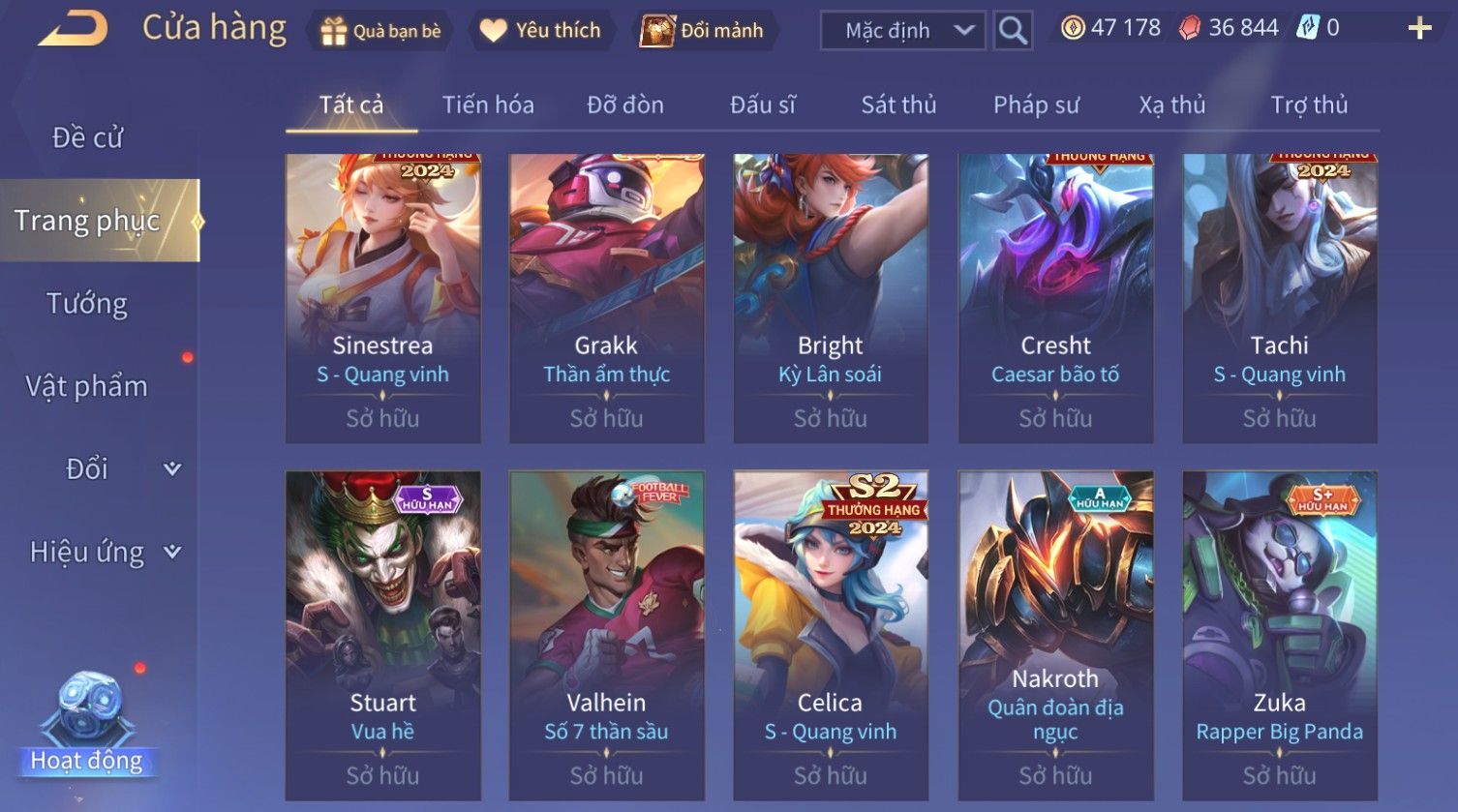This screenshot has height=812, width=1458.
Task: Switch to the Tiến hóa tab
Action: (488, 105)
